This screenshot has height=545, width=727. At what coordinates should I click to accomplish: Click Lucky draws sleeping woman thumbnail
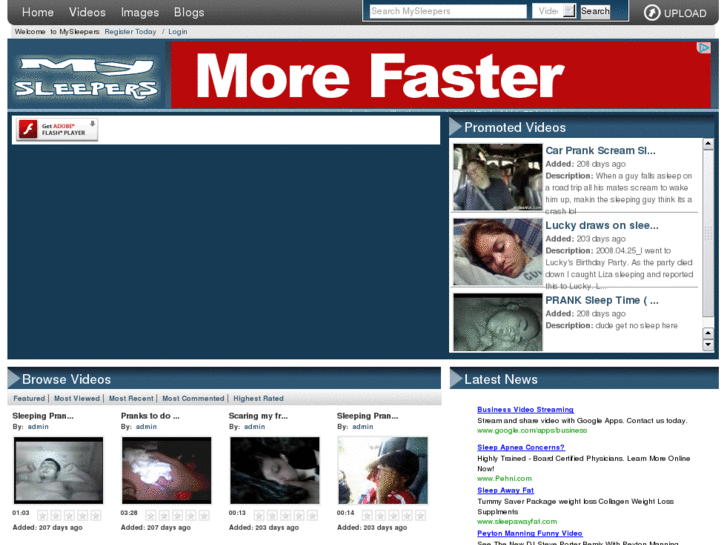[x=497, y=252]
